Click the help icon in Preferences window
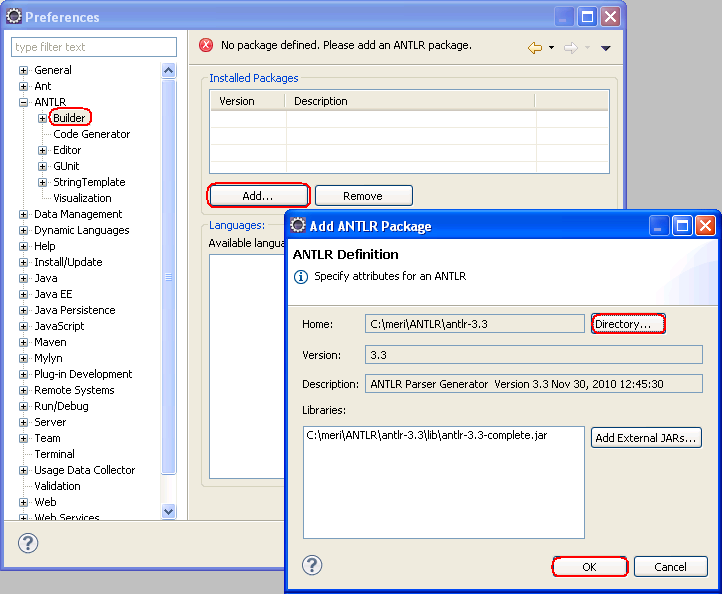Viewport: 722px width, 594px height. (28, 543)
